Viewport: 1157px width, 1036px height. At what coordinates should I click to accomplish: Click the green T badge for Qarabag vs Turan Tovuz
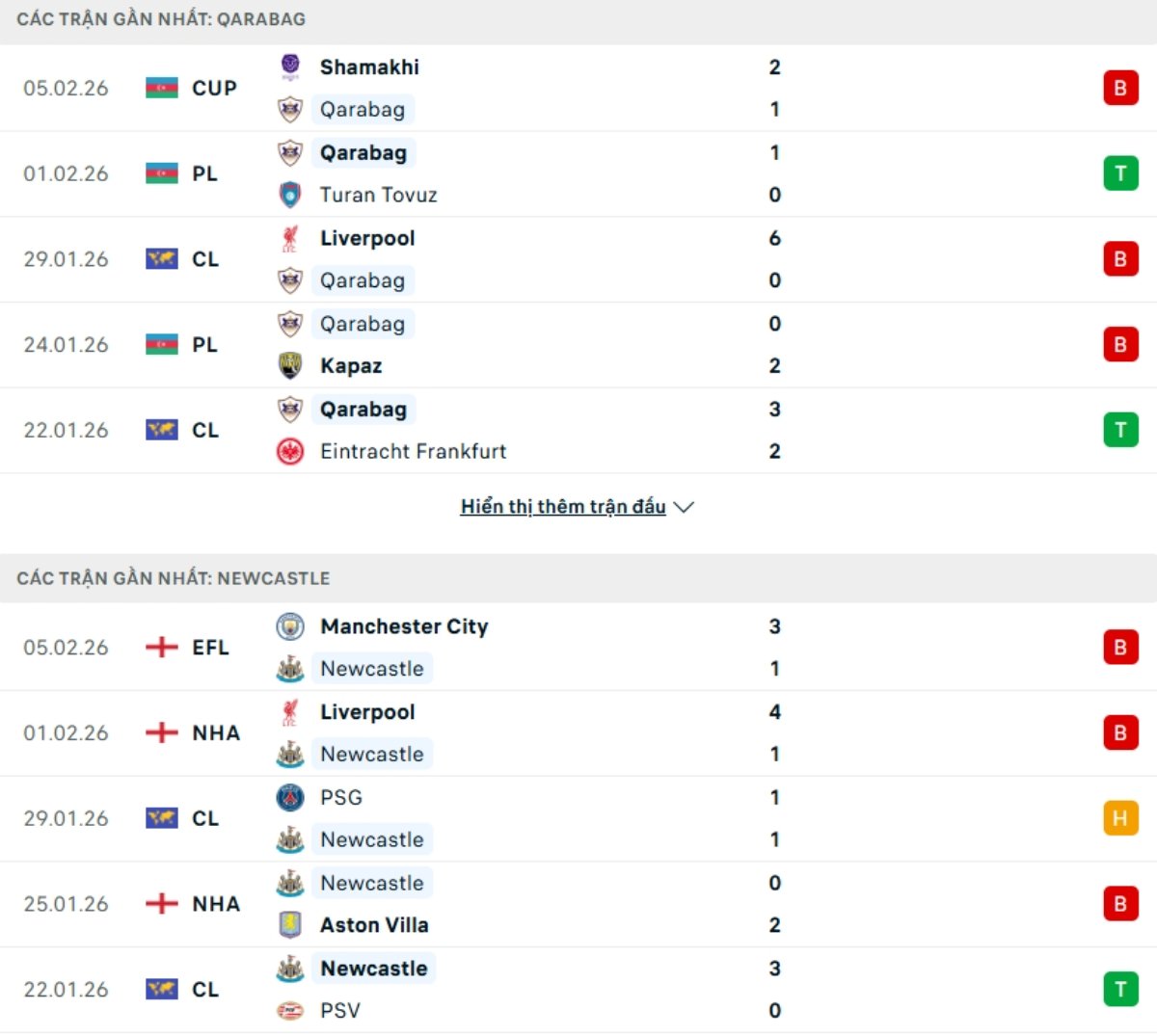click(1120, 173)
